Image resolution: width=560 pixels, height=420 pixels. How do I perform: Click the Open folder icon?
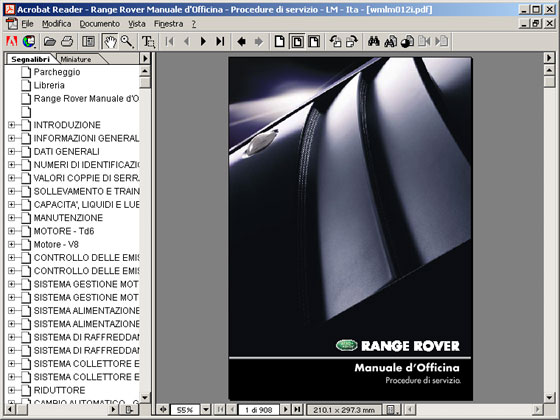tap(50, 41)
